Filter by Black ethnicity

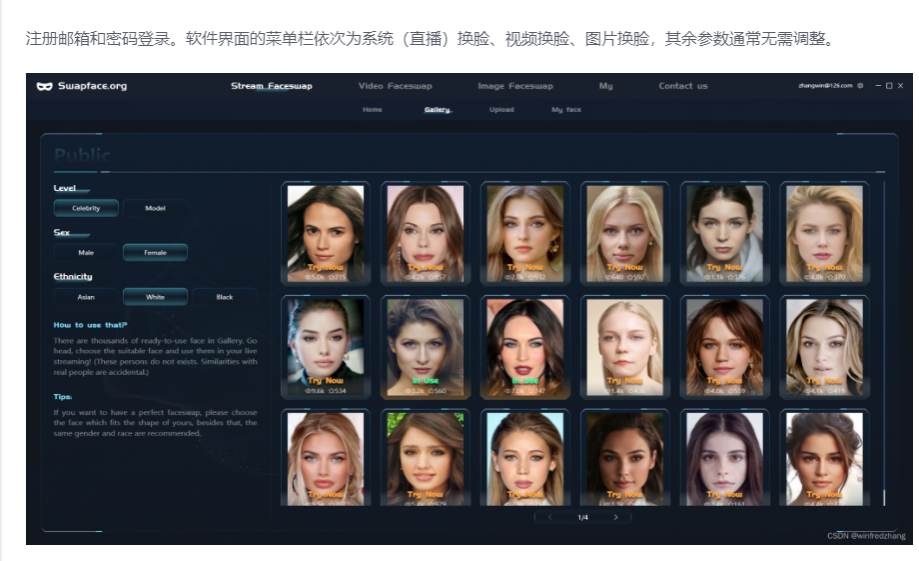point(224,297)
